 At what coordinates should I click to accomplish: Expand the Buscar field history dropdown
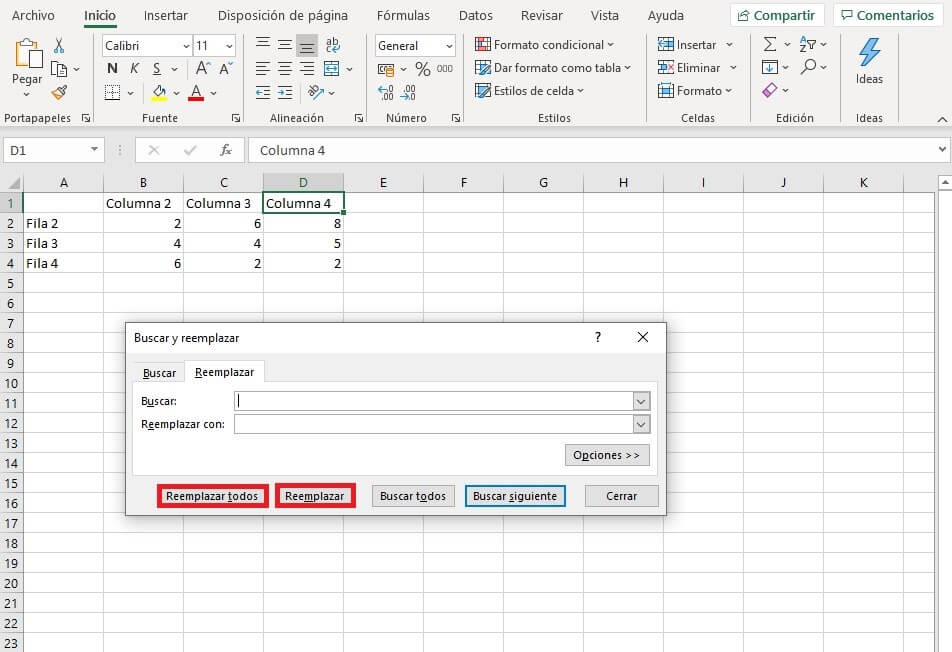point(641,401)
